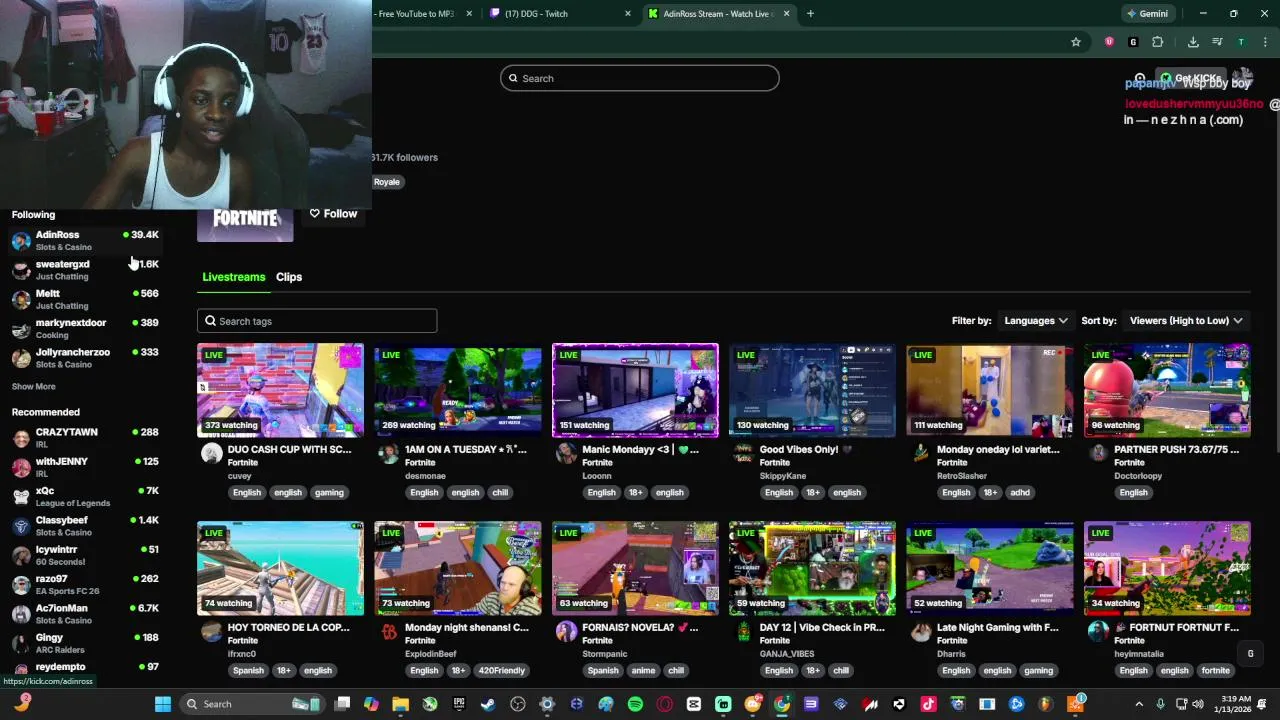Click the 420Friendly tag under ExplodinBeef
This screenshot has width=1280, height=720.
pyautogui.click(x=501, y=671)
